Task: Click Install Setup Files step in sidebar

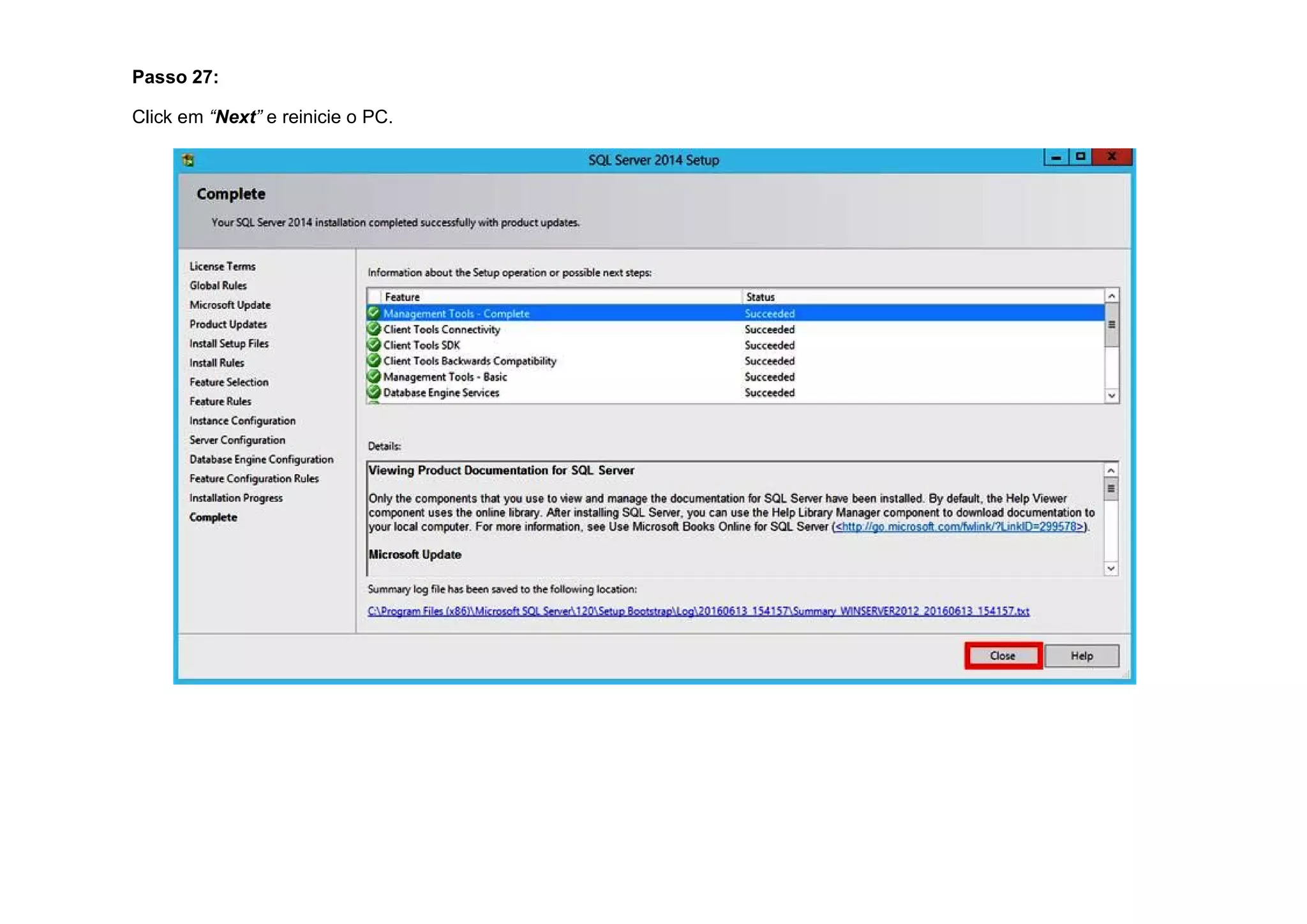Action: [228, 343]
